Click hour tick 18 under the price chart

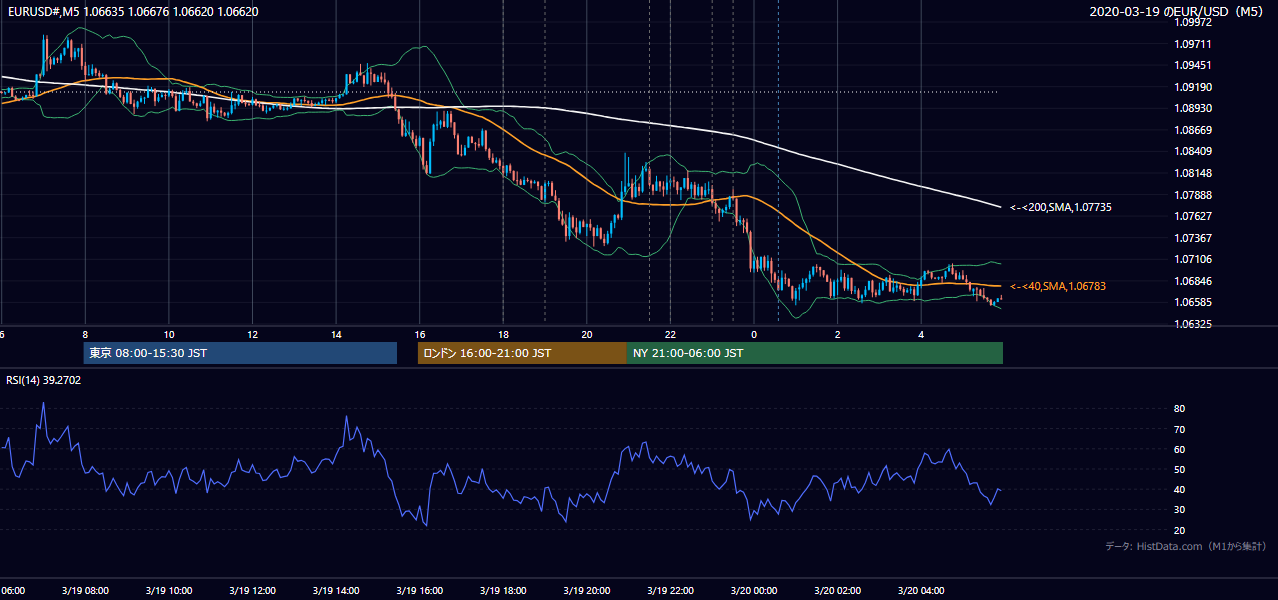click(503, 334)
